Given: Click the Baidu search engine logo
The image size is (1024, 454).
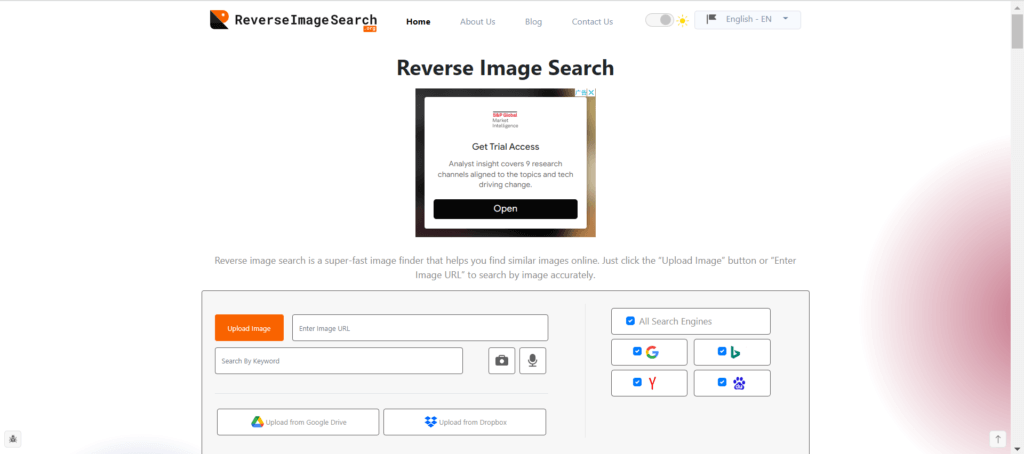Looking at the screenshot, I should 739,383.
